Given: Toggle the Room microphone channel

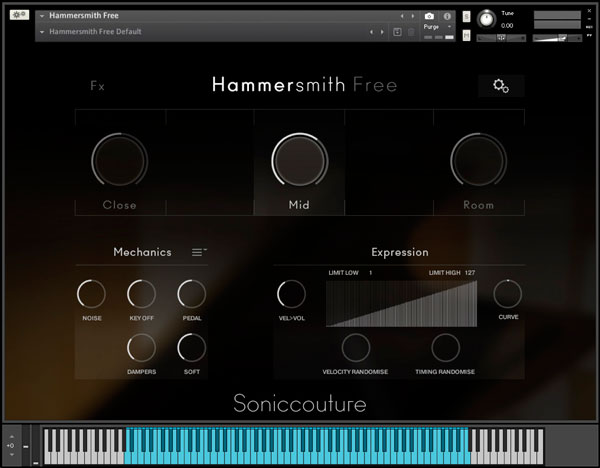Looking at the screenshot, I should 478,205.
